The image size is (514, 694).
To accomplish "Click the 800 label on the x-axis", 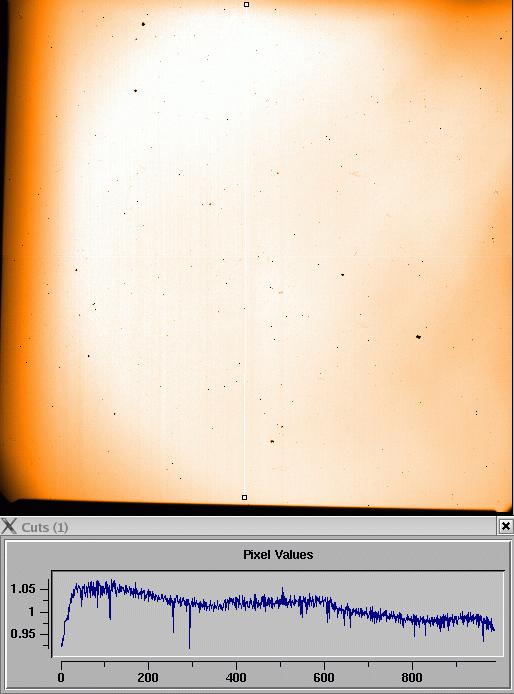I will [x=412, y=677].
